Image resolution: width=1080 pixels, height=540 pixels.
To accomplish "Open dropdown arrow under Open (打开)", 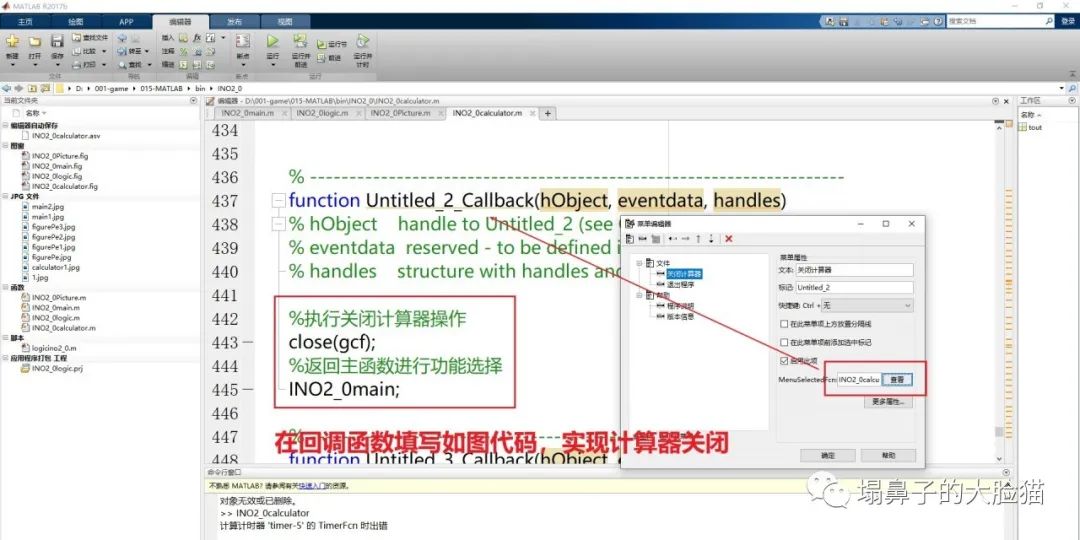I will coord(34,65).
